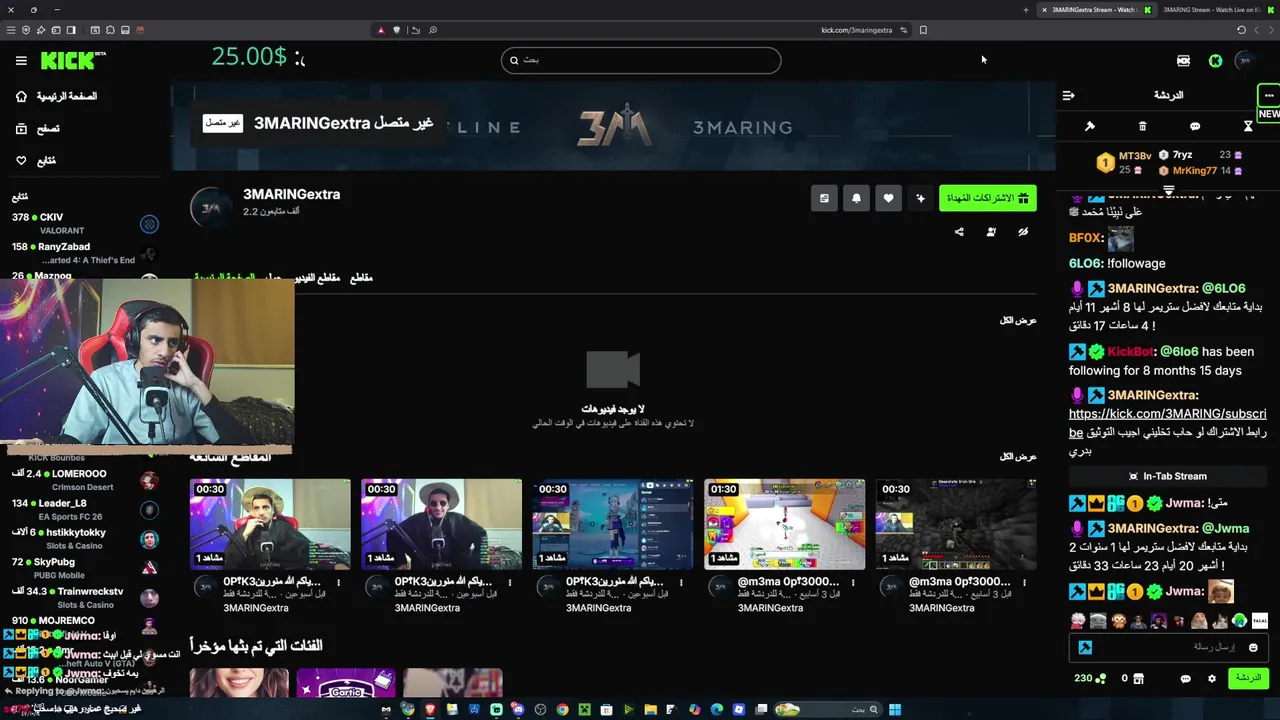The height and width of the screenshot is (720, 1280).
Task: Open the shop icon beside 0
Action: (1138, 678)
